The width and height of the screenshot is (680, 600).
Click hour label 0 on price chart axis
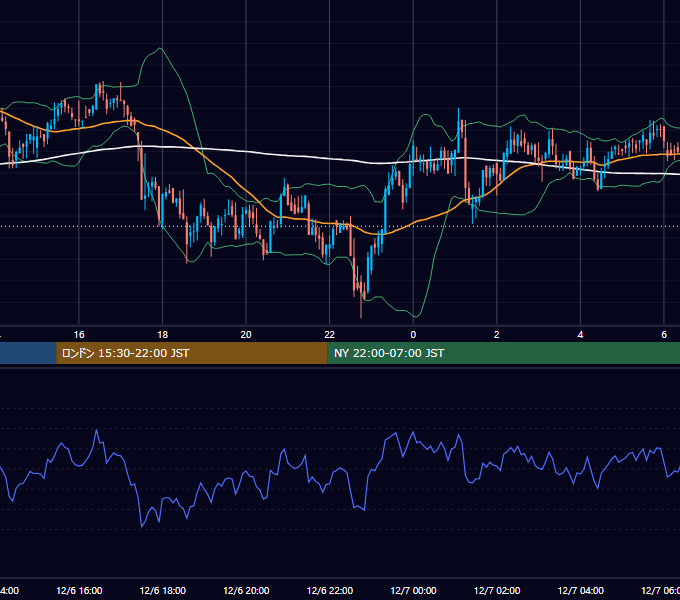click(x=413, y=335)
